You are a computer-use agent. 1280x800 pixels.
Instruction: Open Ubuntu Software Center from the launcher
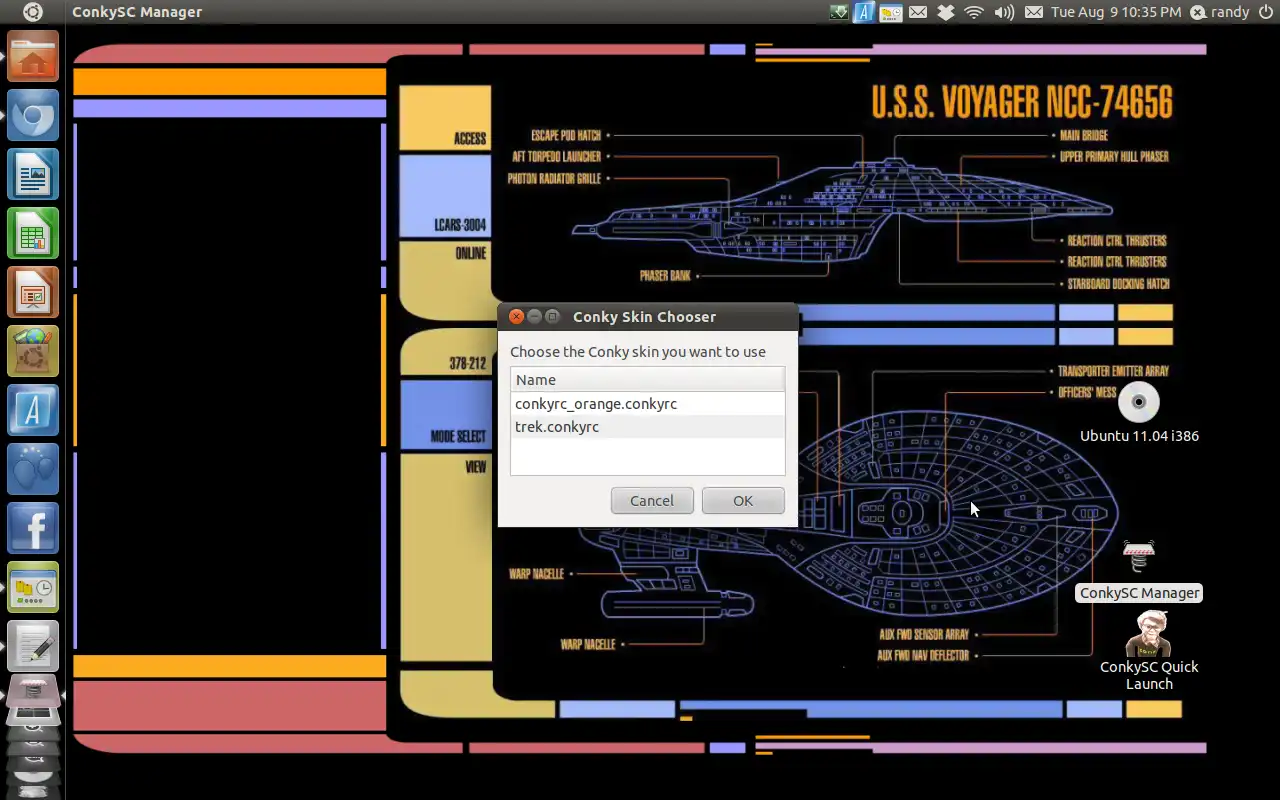[x=33, y=351]
